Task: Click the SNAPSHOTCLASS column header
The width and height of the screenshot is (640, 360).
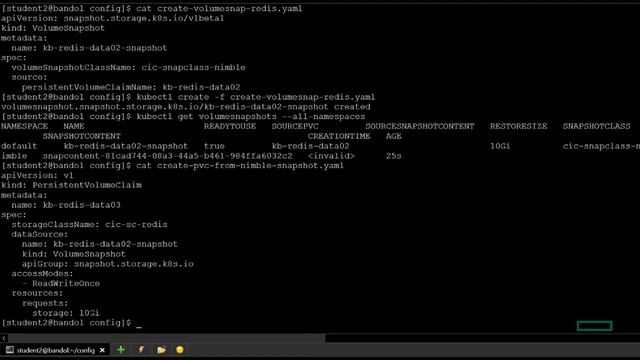Action: click(596, 127)
